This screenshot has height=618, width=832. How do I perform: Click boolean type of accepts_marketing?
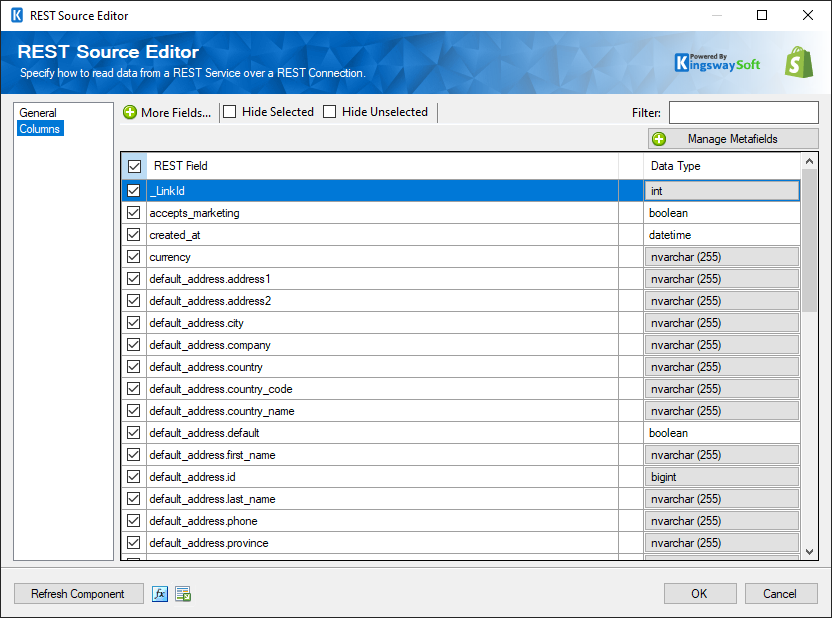(668, 213)
